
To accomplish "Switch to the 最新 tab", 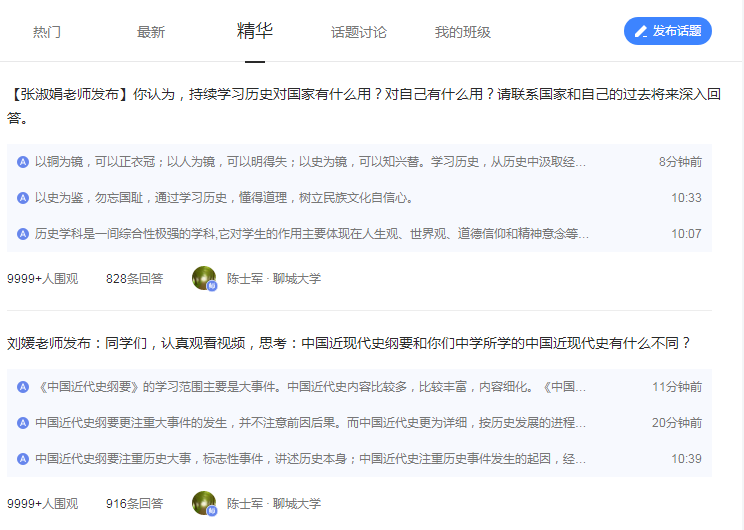I will pos(151,32).
